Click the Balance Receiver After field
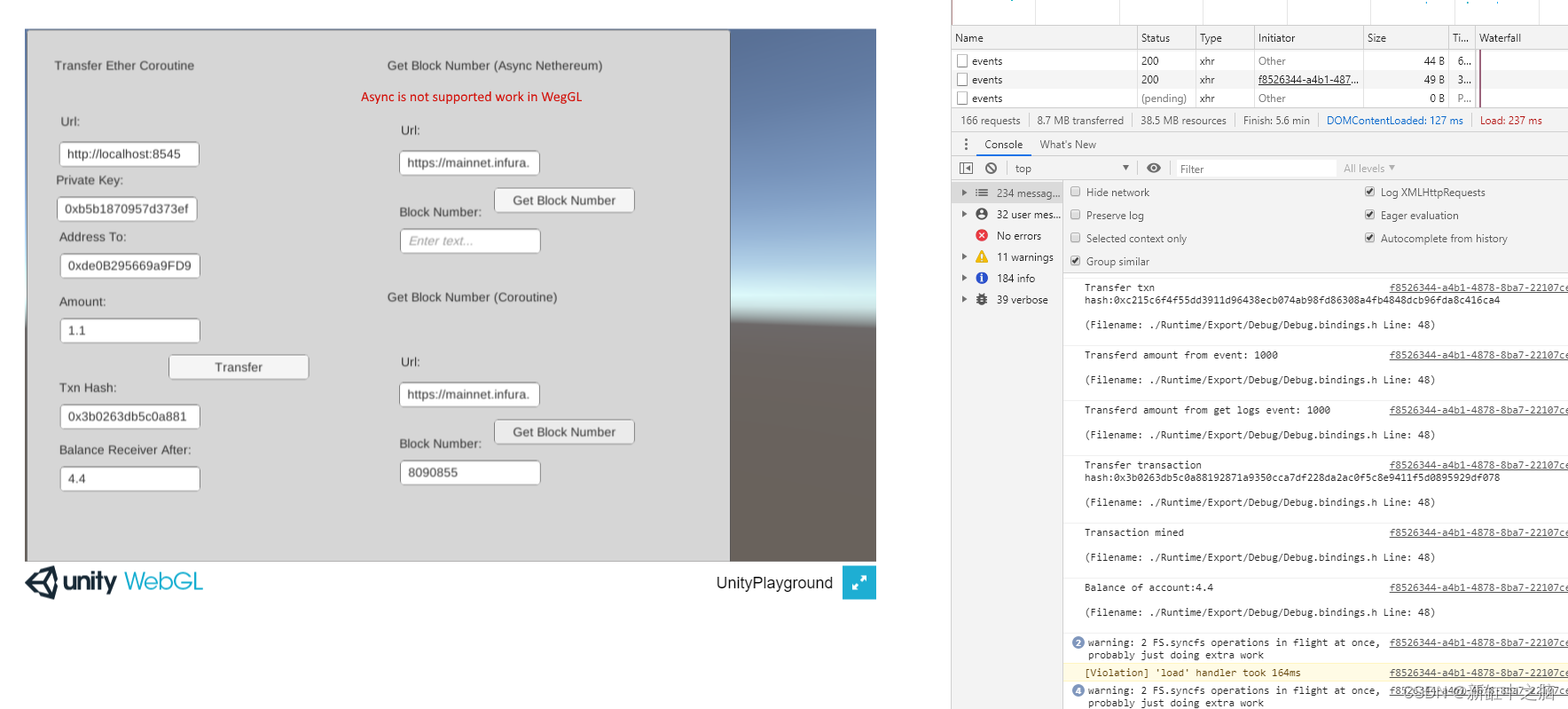 coord(129,478)
